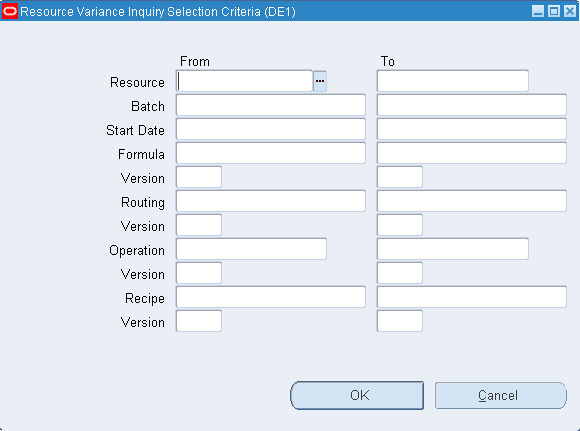Viewport: 580px width, 431px height.
Task: Click the Operation From field
Action: pos(251,249)
